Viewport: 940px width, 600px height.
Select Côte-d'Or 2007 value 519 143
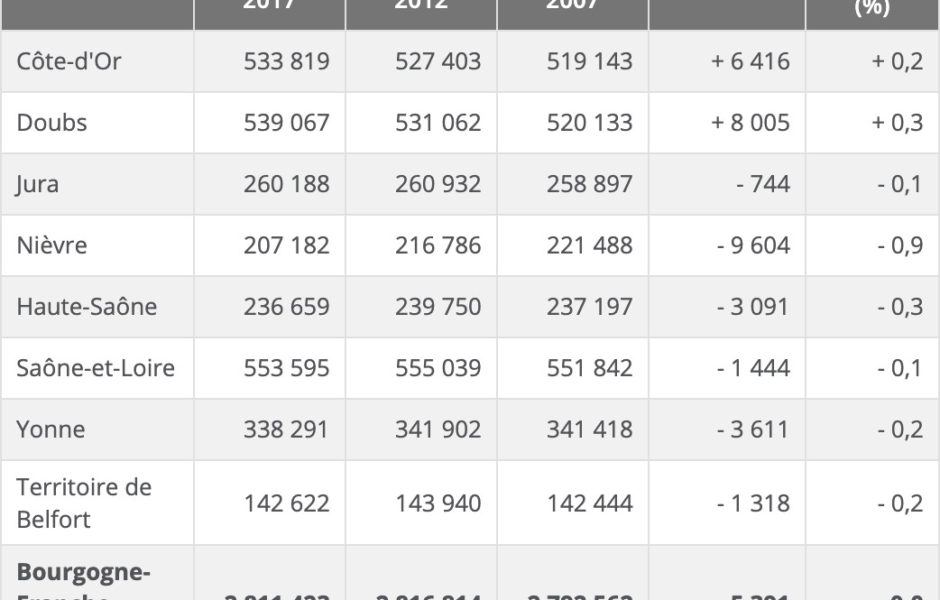(x=590, y=61)
